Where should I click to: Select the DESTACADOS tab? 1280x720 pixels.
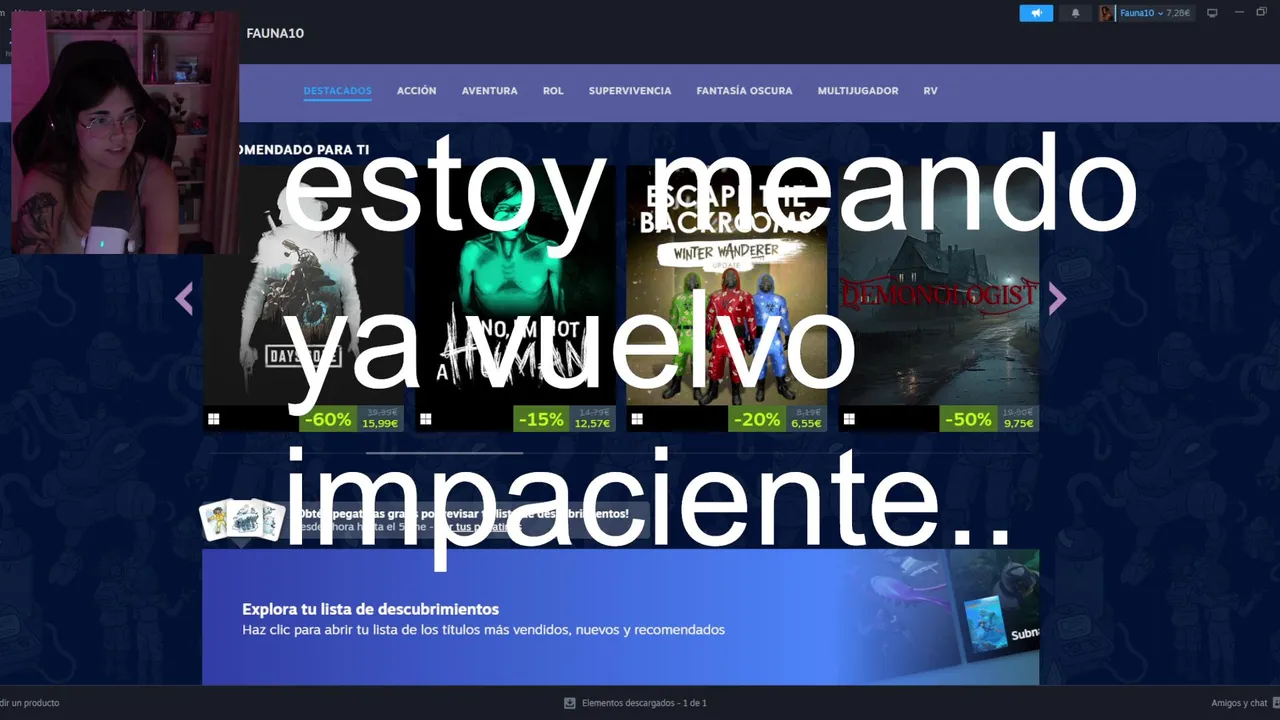coord(337,91)
